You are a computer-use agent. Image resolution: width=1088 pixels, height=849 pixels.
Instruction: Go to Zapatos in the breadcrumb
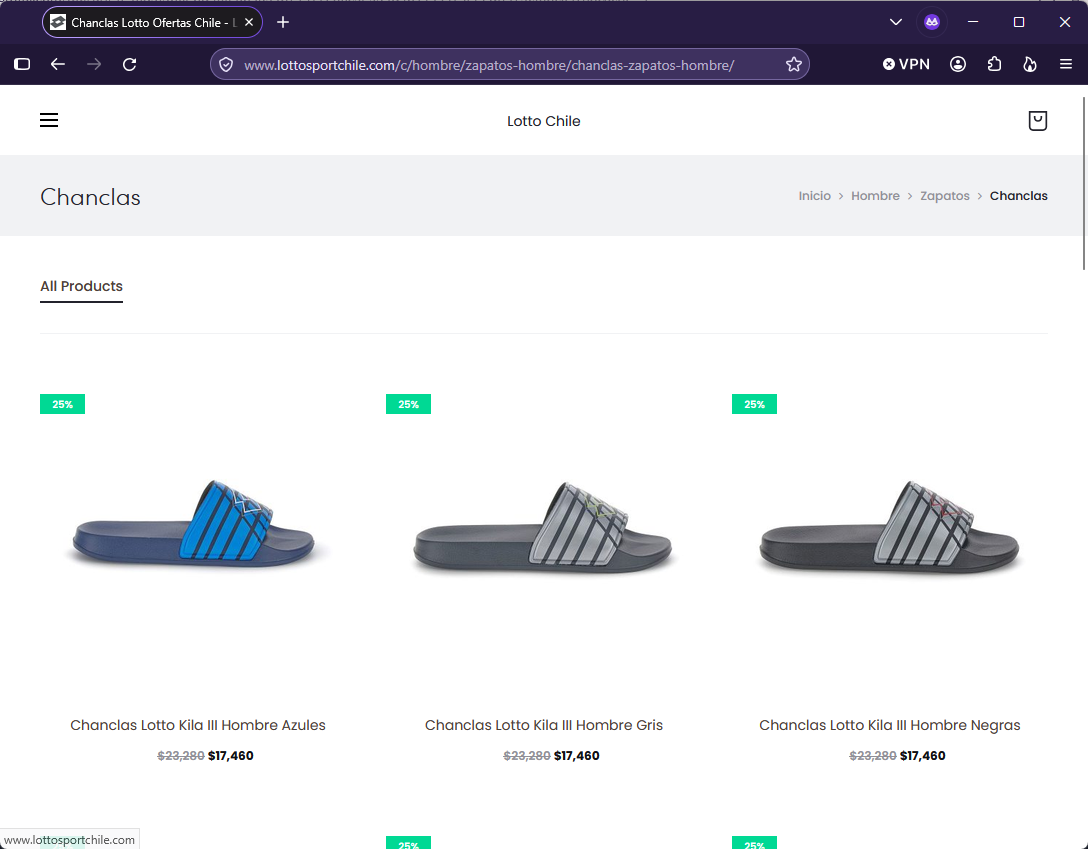(944, 196)
